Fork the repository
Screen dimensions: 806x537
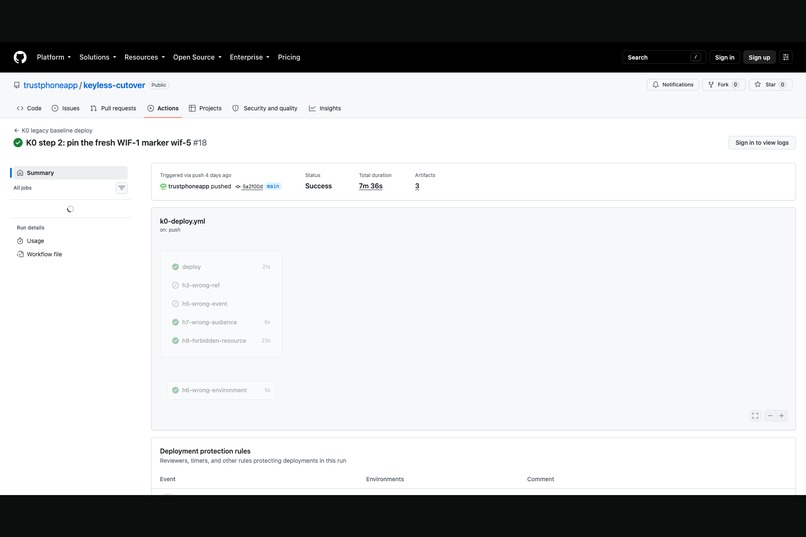[x=723, y=85]
